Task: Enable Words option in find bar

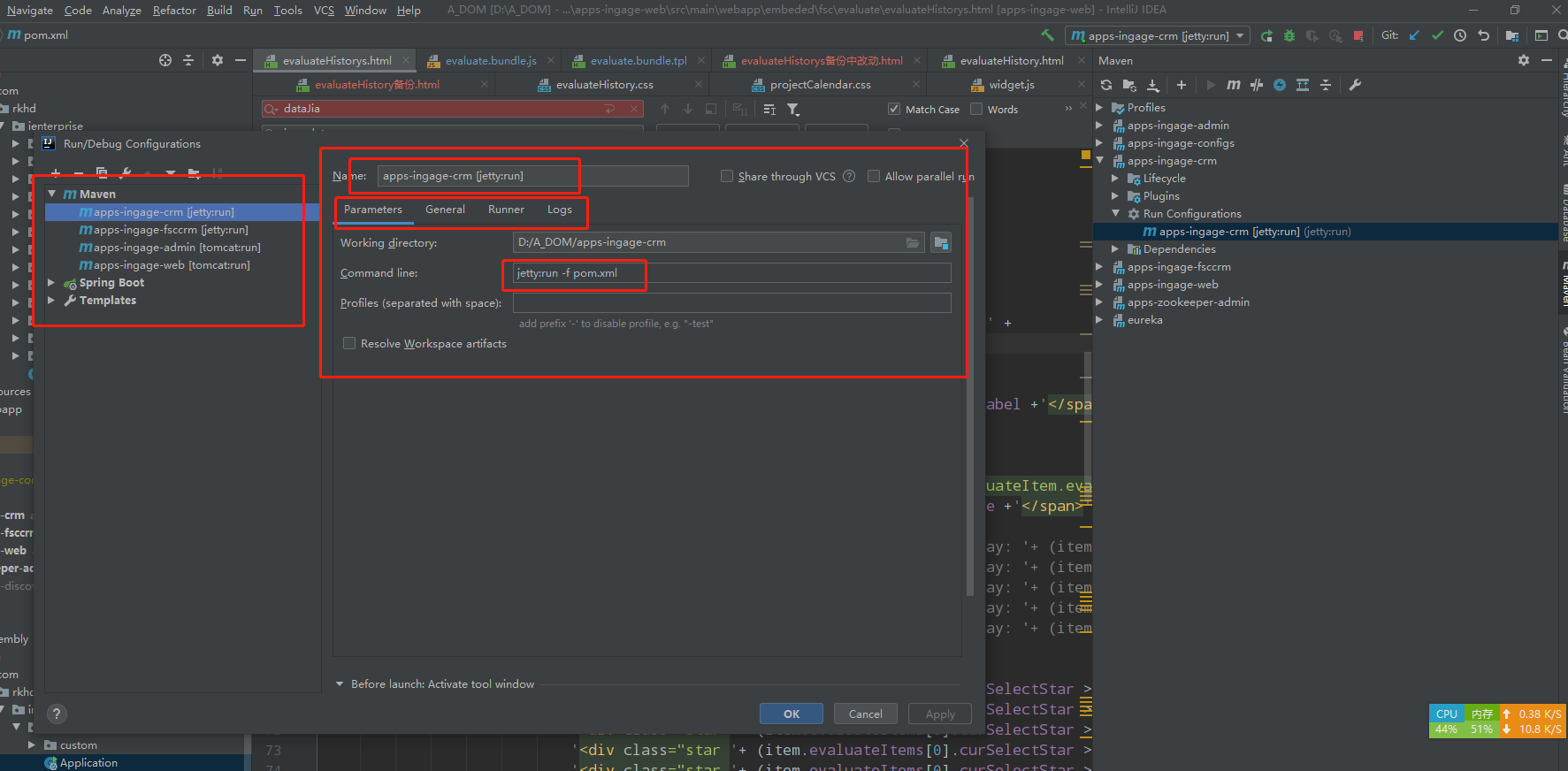Action: tap(976, 109)
